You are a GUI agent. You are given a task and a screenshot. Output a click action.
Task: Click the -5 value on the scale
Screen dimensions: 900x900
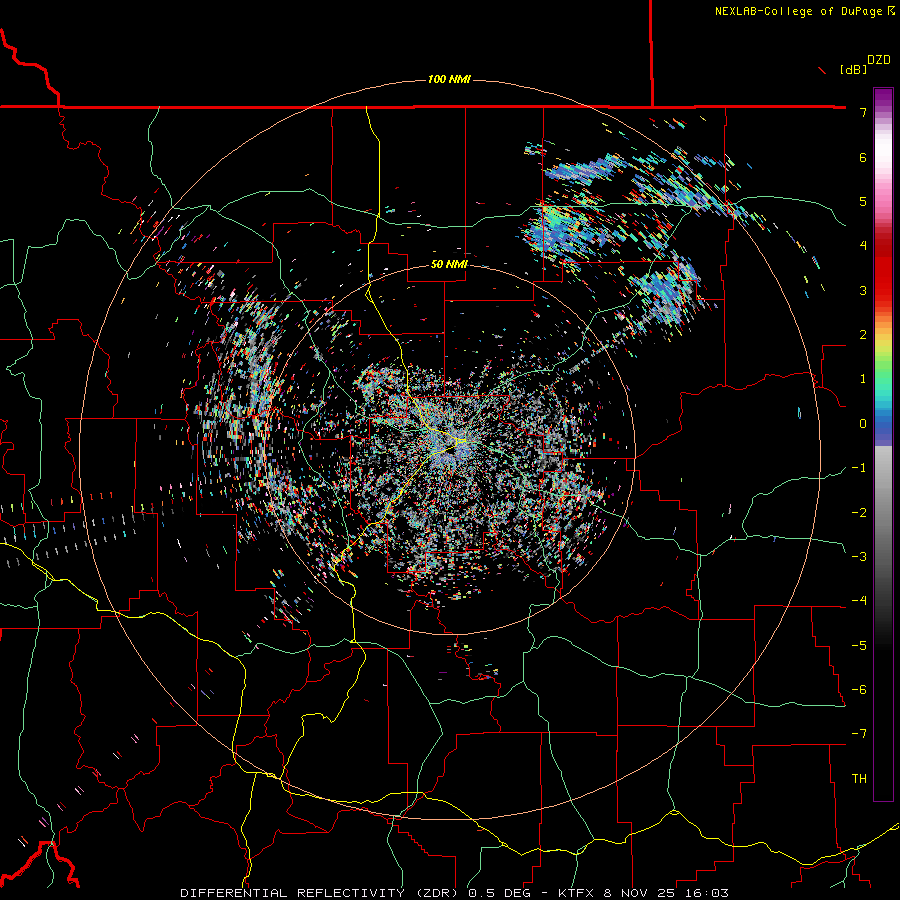coord(859,645)
